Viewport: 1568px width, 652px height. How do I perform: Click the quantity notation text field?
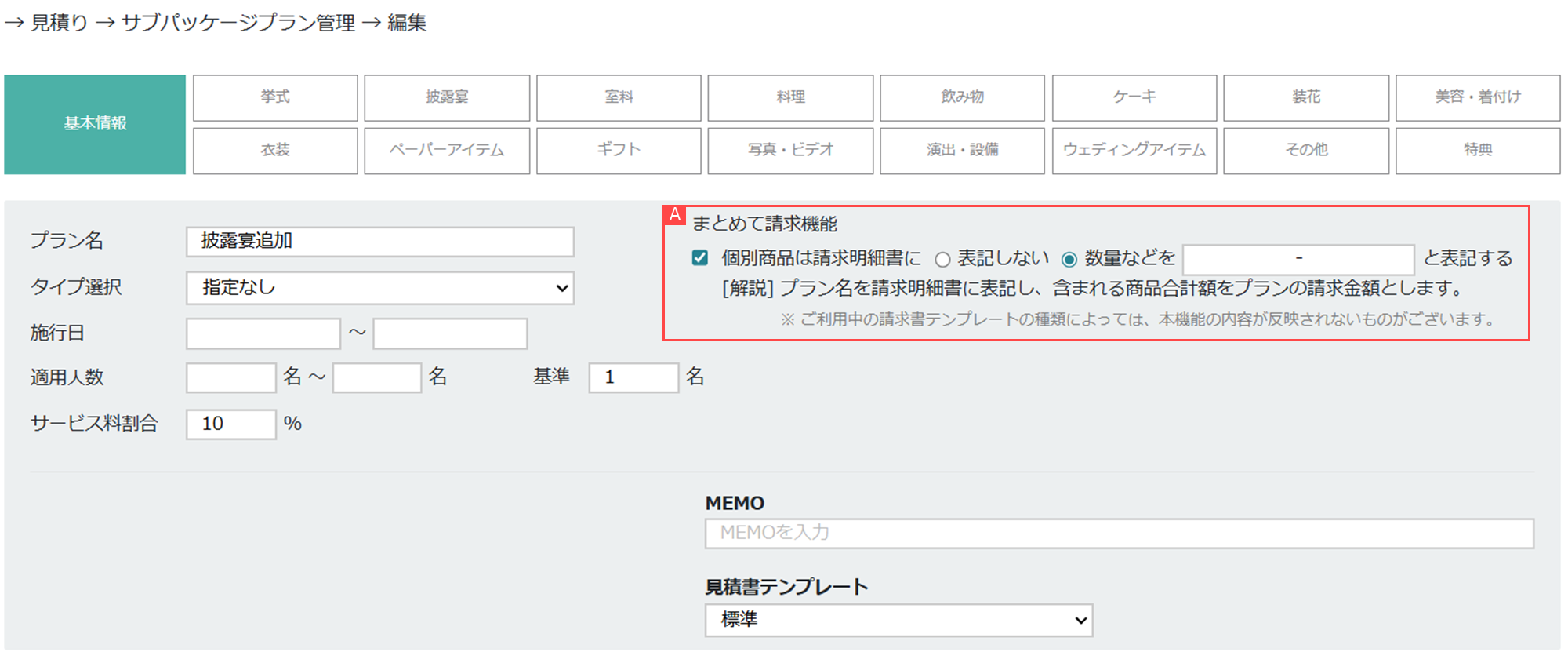tap(1298, 259)
